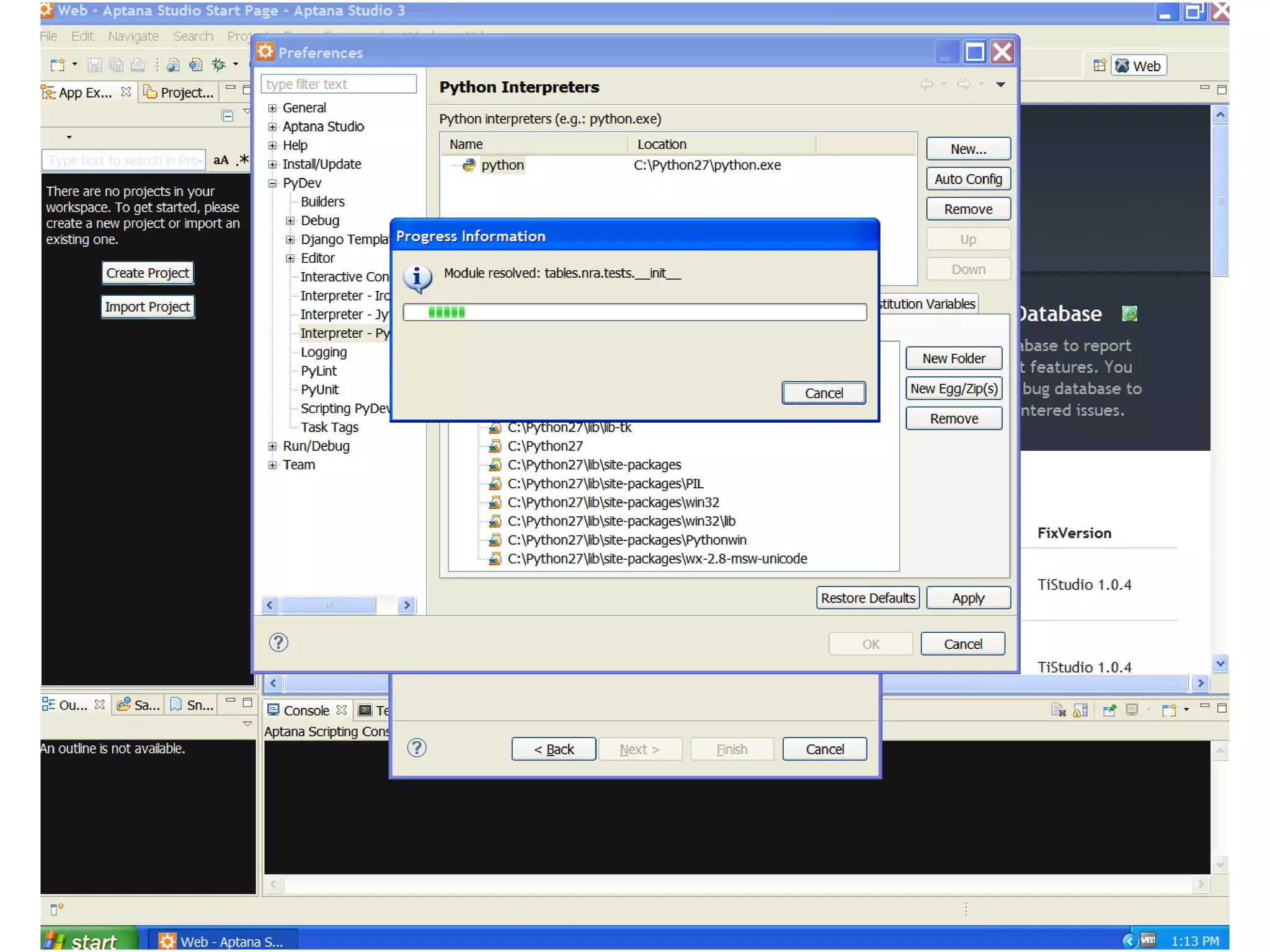Open the Edit menu

coord(82,36)
